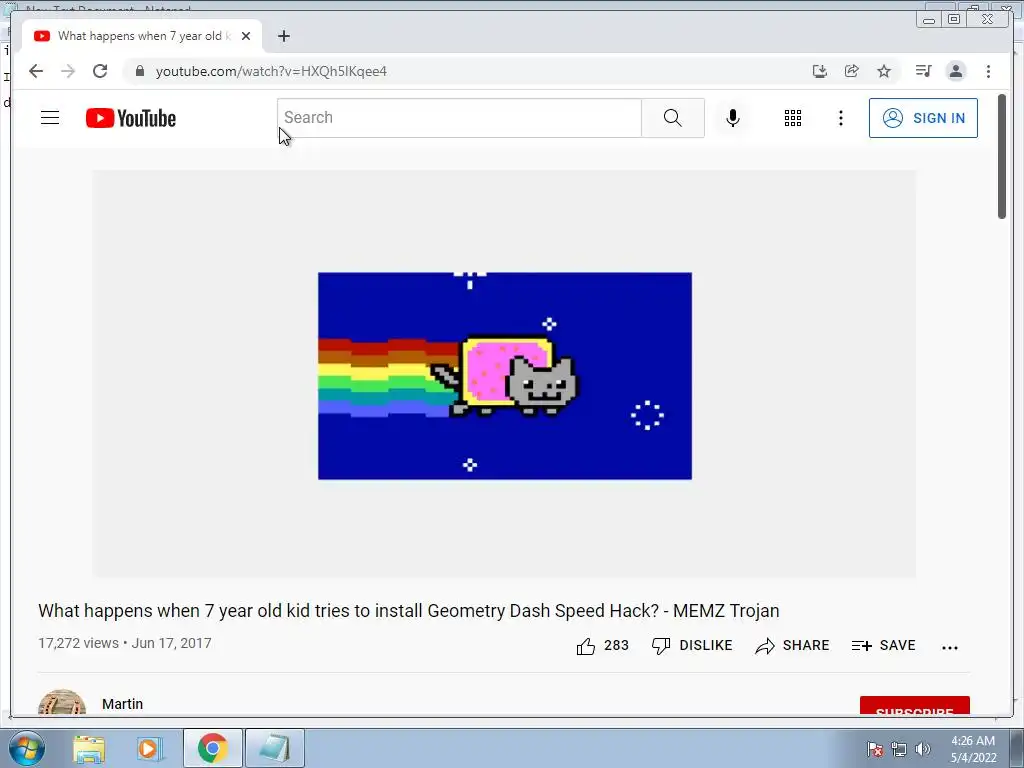1024x768 pixels.
Task: Click the network tray icon
Action: pyautogui.click(x=899, y=749)
